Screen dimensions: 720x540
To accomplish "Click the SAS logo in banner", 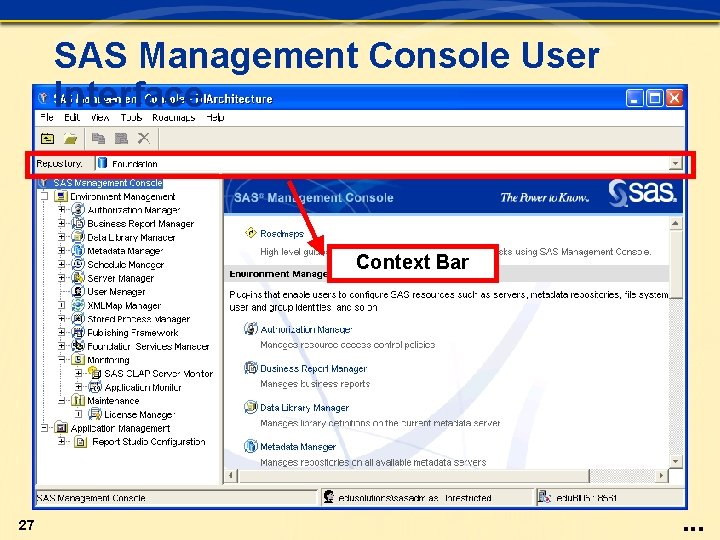I will tap(642, 193).
